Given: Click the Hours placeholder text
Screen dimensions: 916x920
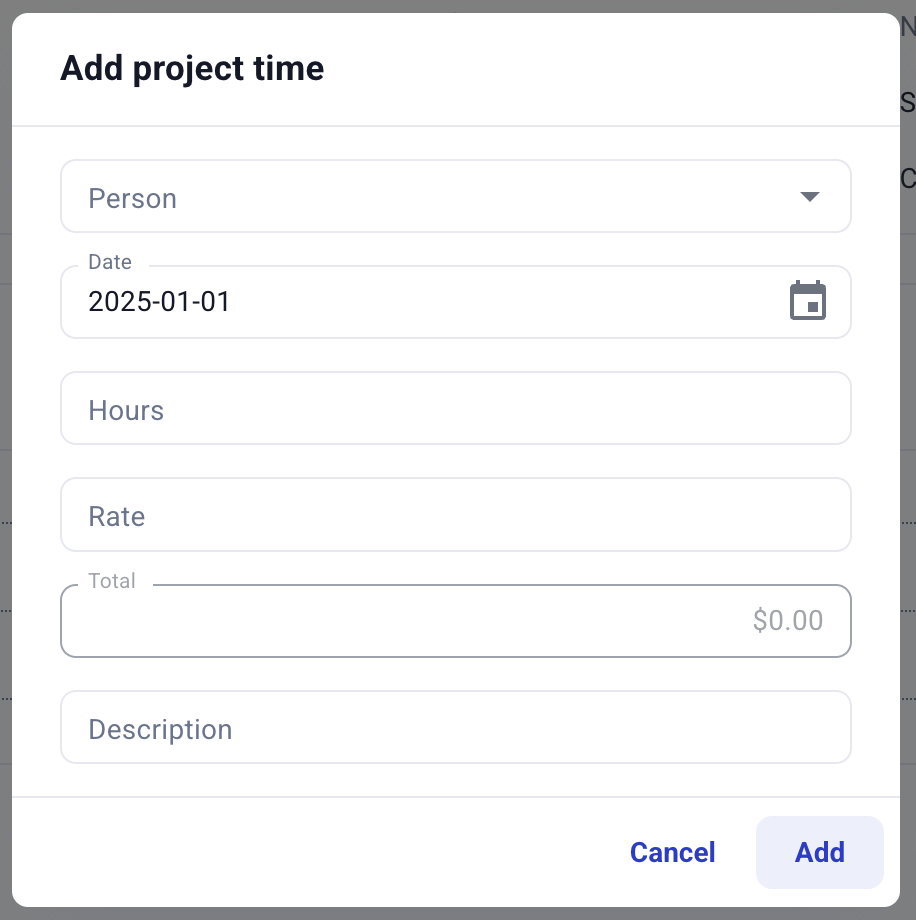Looking at the screenshot, I should click(126, 410).
